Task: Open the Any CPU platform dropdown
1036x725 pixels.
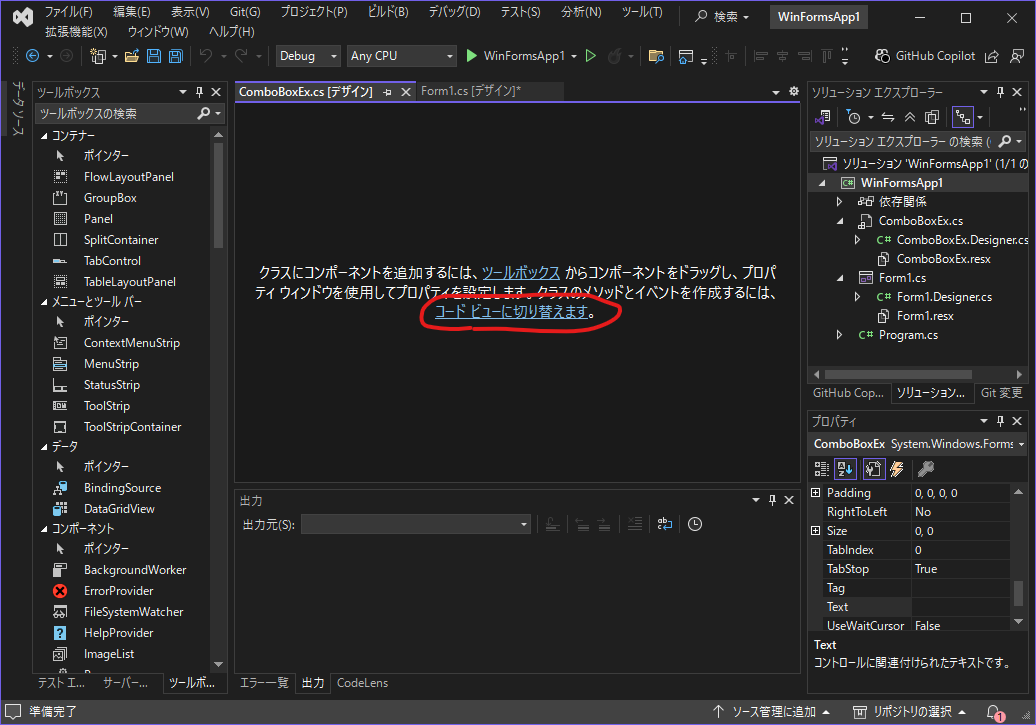Action: [x=402, y=57]
